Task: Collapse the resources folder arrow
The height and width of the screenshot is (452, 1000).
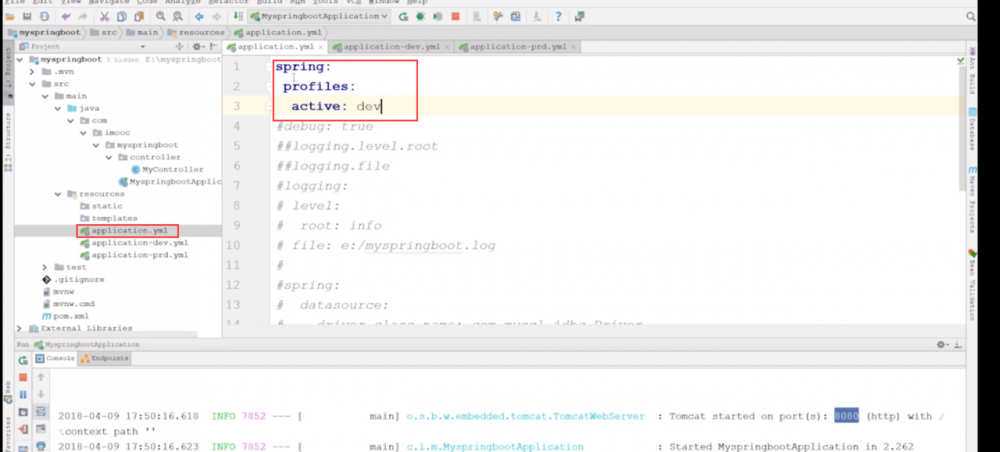Action: click(x=57, y=194)
